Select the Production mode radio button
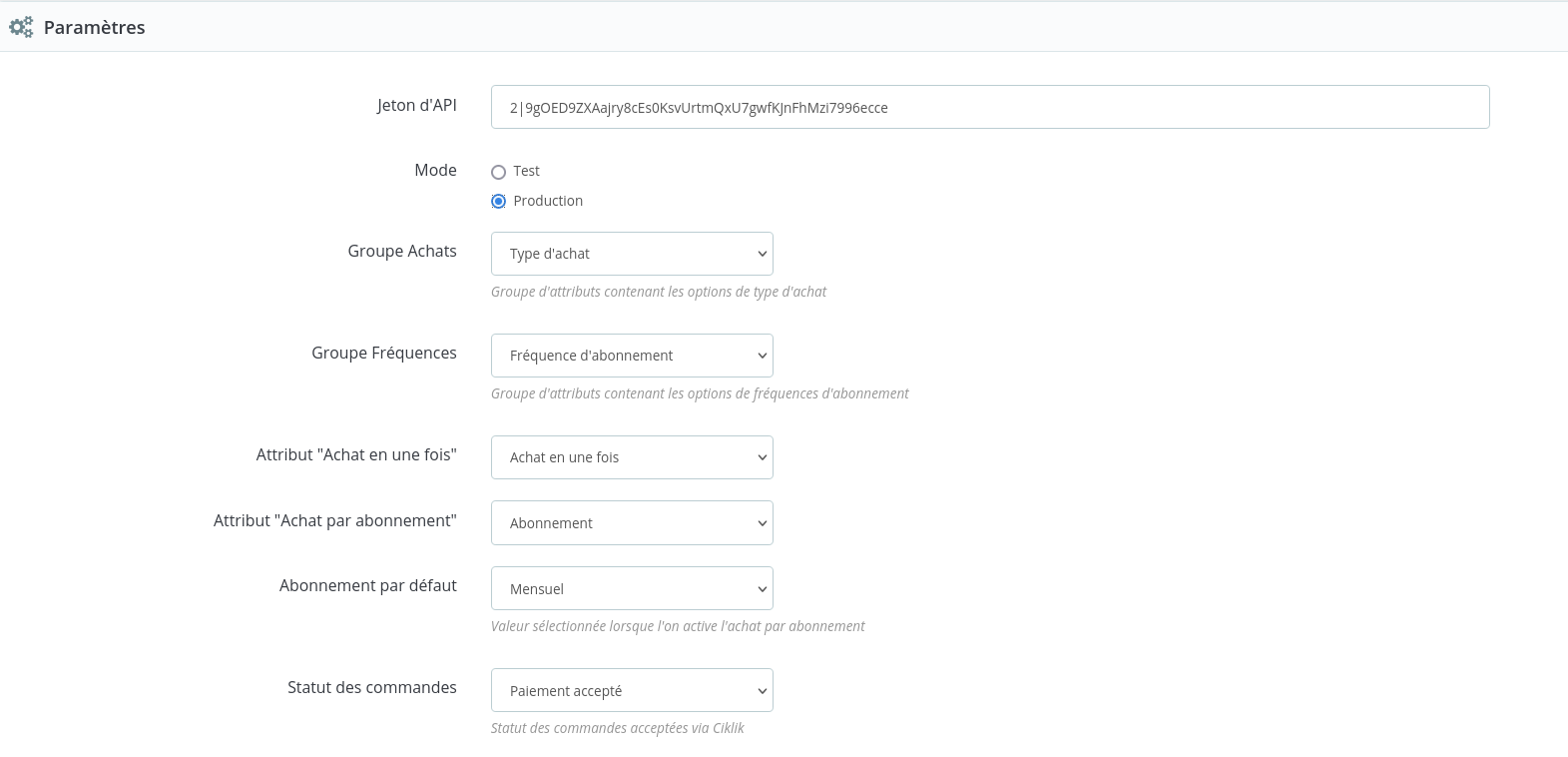The height and width of the screenshot is (757, 1568). coord(499,202)
